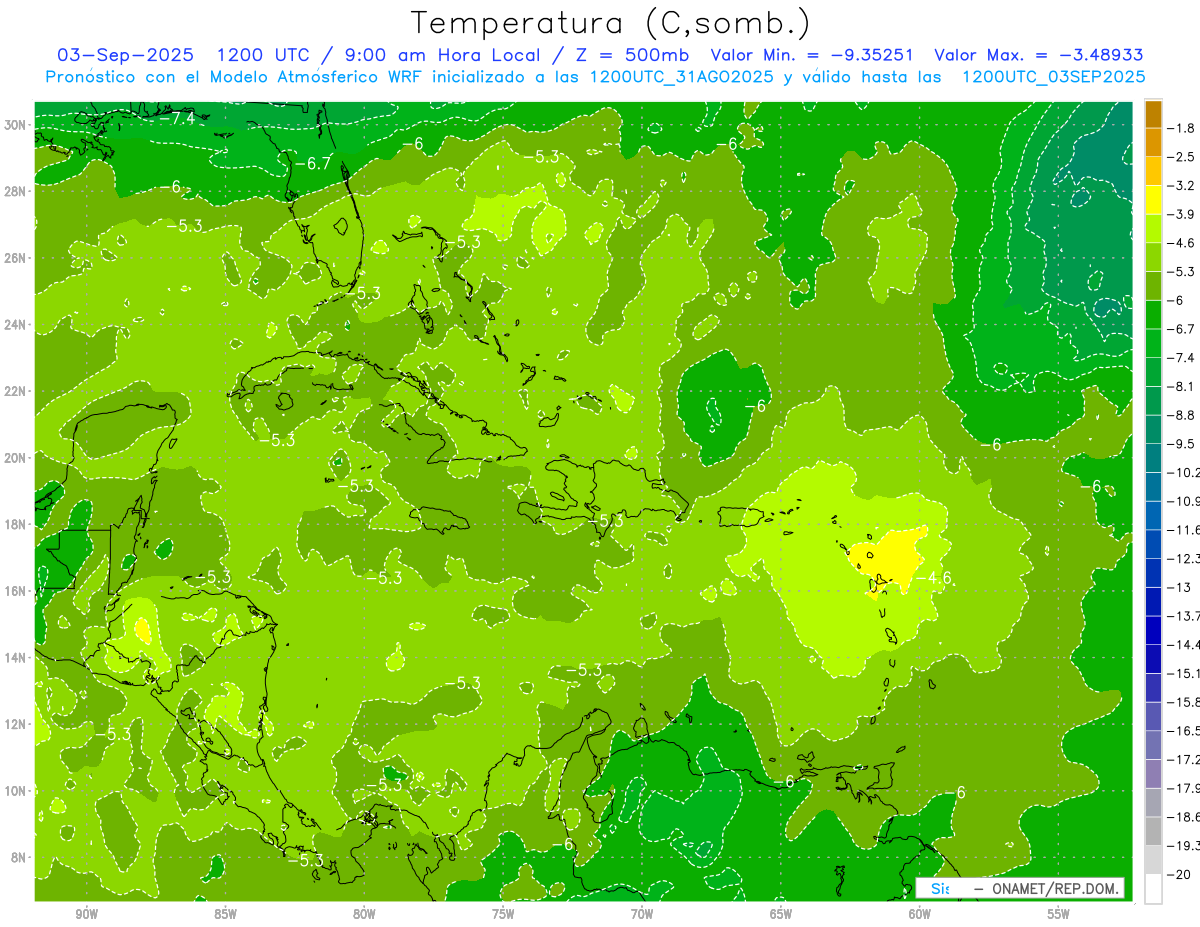1200x927 pixels.
Task: Click the '30N' latitude axis label
Action: pos(15,125)
